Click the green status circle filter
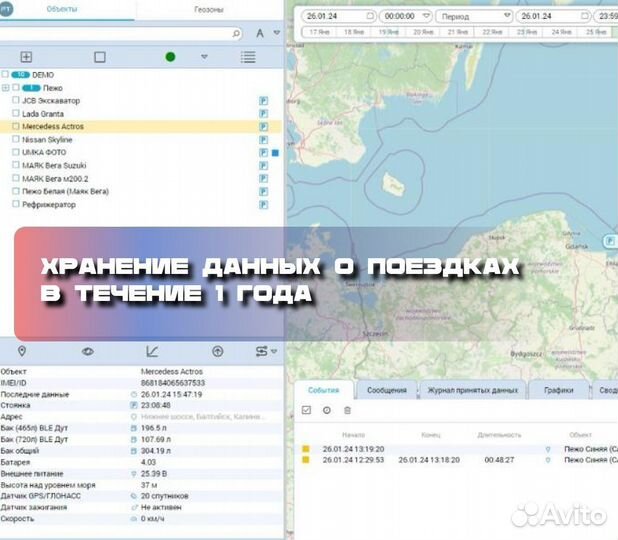This screenshot has height=540, width=618. 170,57
